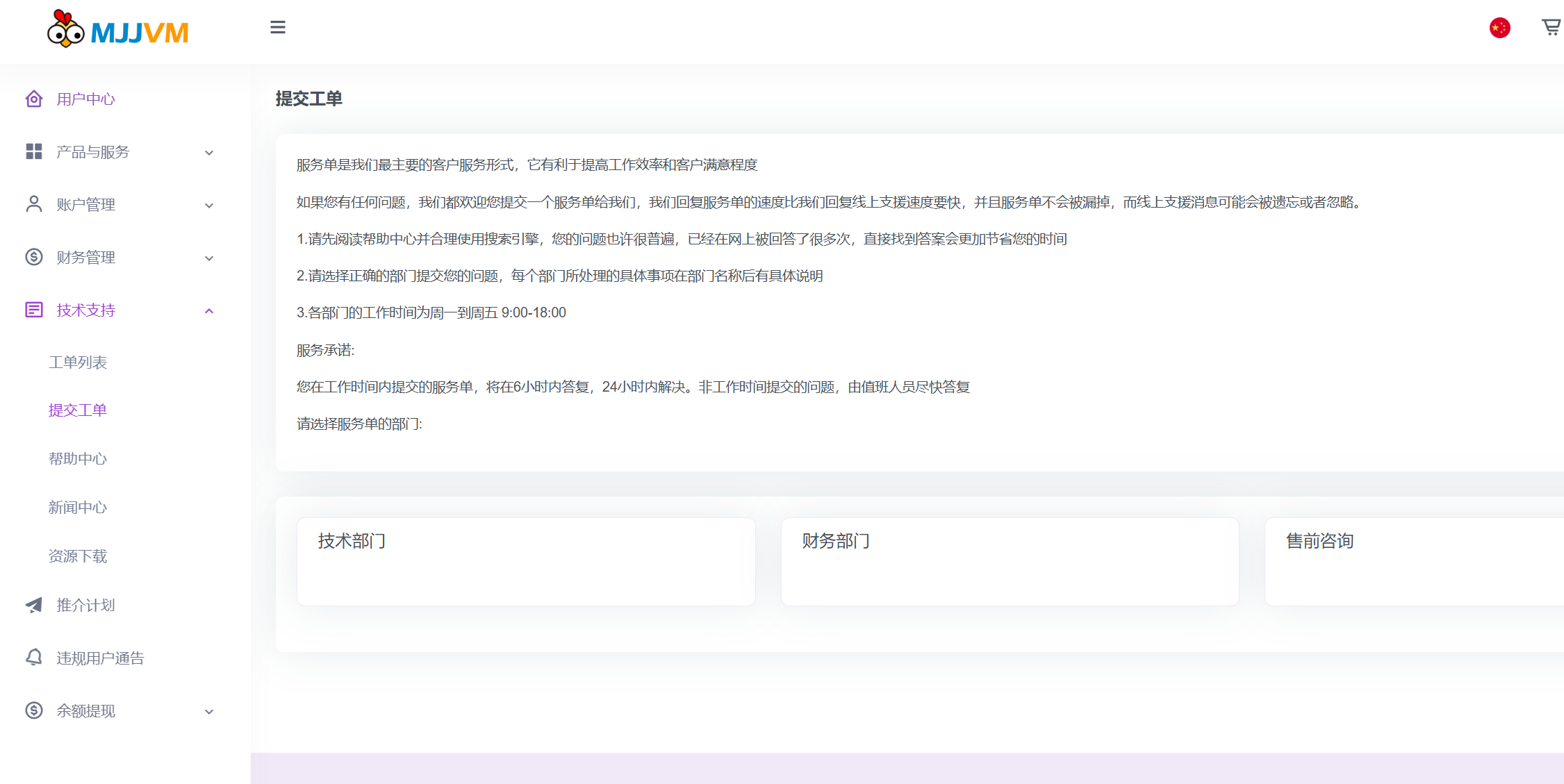Open 工单列表 in the sidebar
The image size is (1564, 784).
[x=78, y=362]
